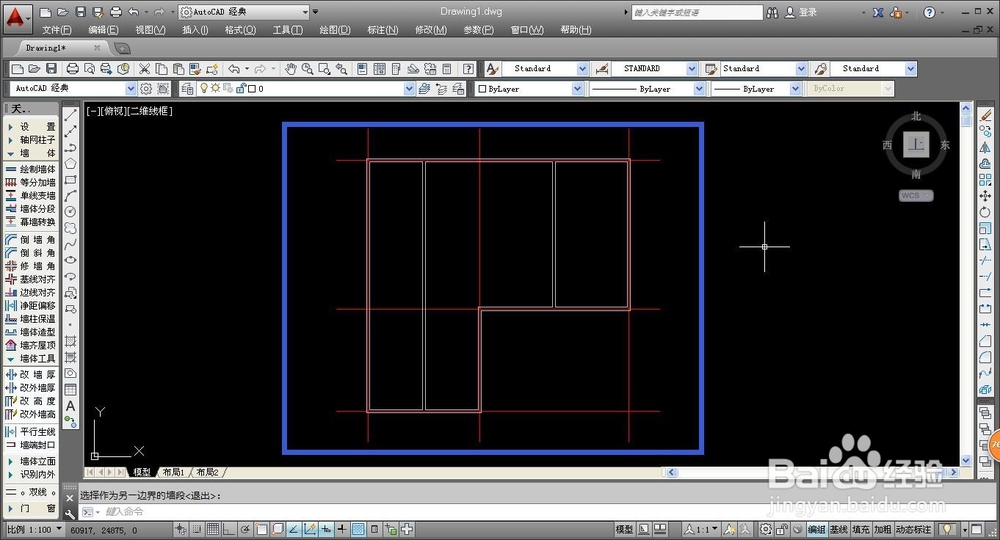The height and width of the screenshot is (540, 1000).
Task: Open the 绘图(D) menu
Action: click(x=335, y=30)
